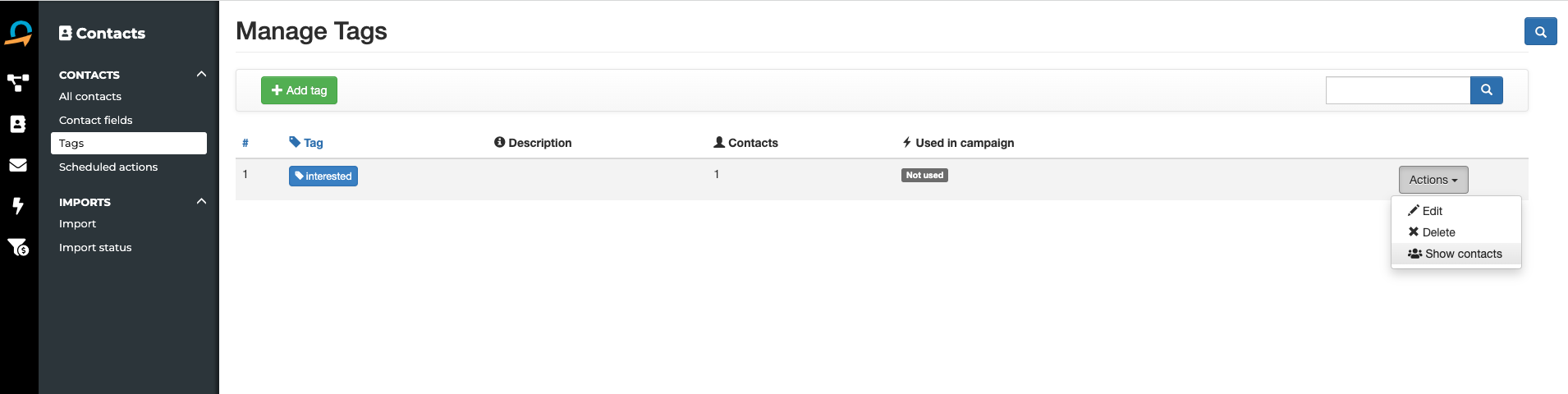Click the app logo at top left
Viewport: 1568px width, 394px height.
19,33
